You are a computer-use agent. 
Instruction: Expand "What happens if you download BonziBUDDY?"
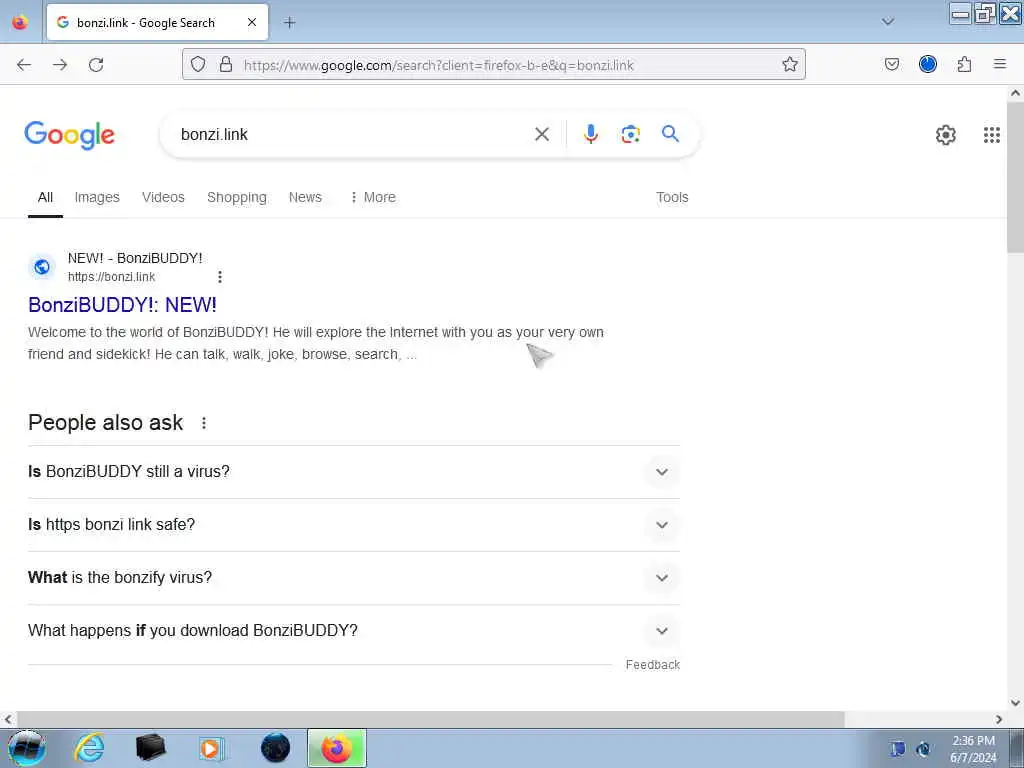click(354, 630)
